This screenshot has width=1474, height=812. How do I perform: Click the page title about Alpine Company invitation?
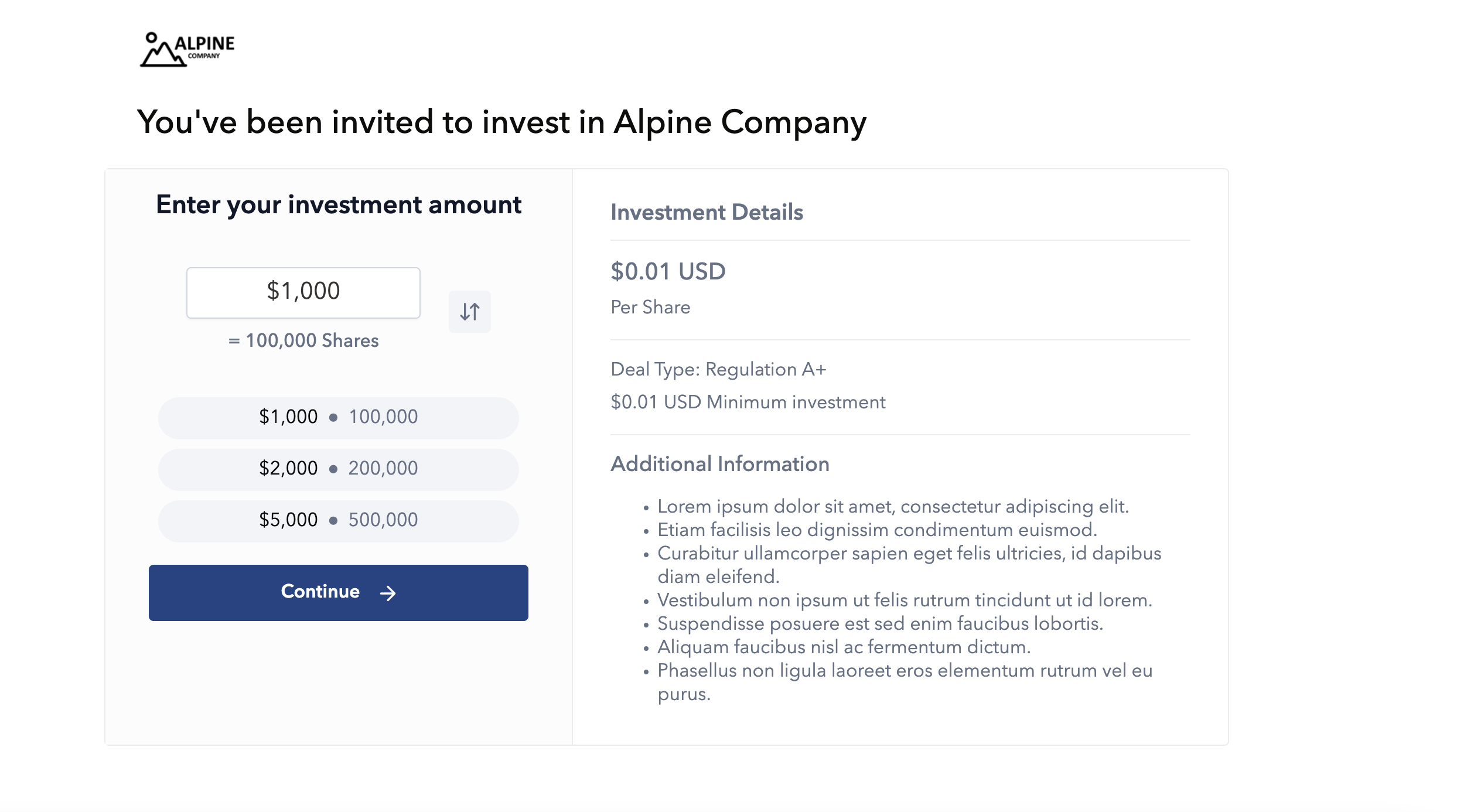pyautogui.click(x=501, y=122)
